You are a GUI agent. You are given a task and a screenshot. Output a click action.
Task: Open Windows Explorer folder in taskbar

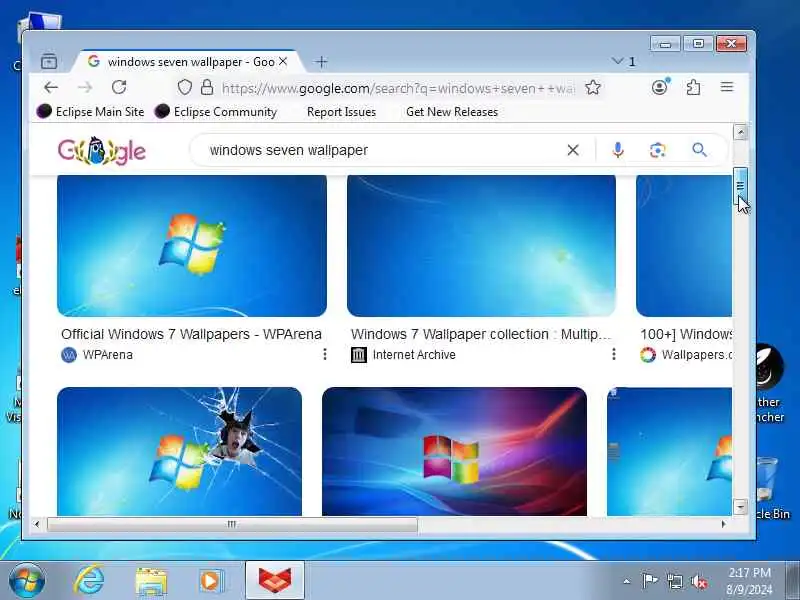point(151,582)
